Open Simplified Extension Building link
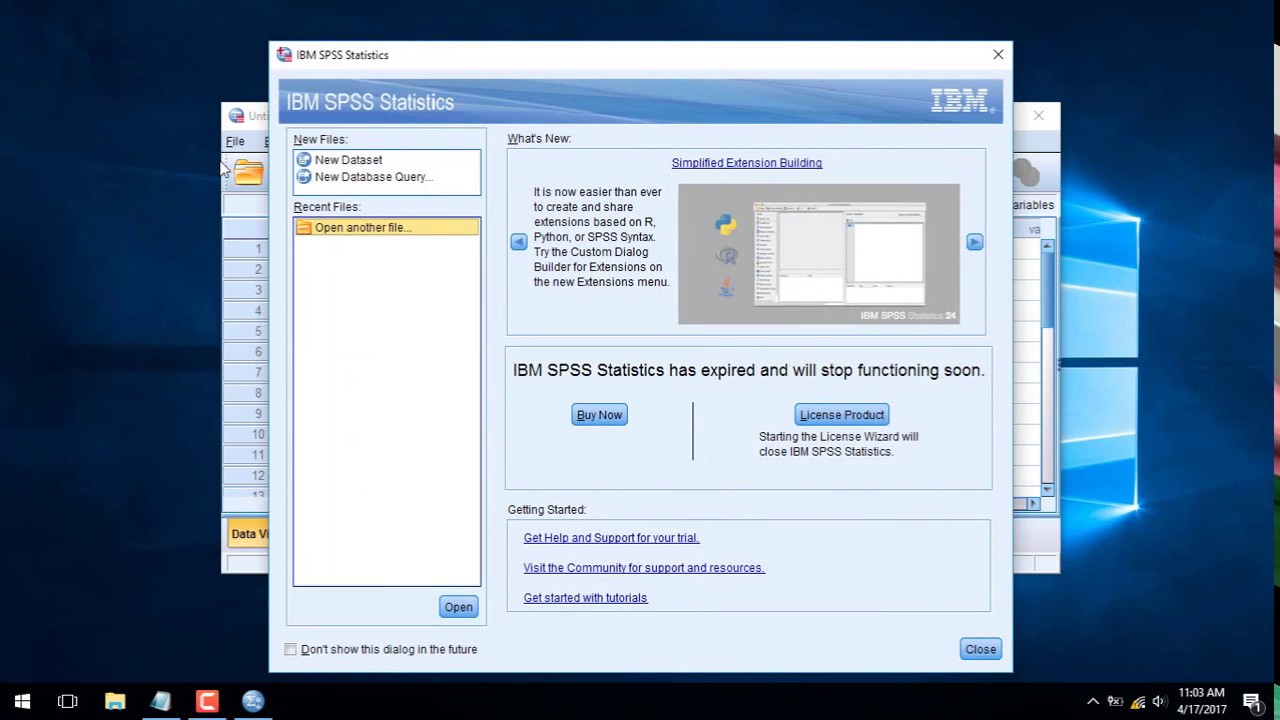The image size is (1280, 720). pyautogui.click(x=747, y=163)
